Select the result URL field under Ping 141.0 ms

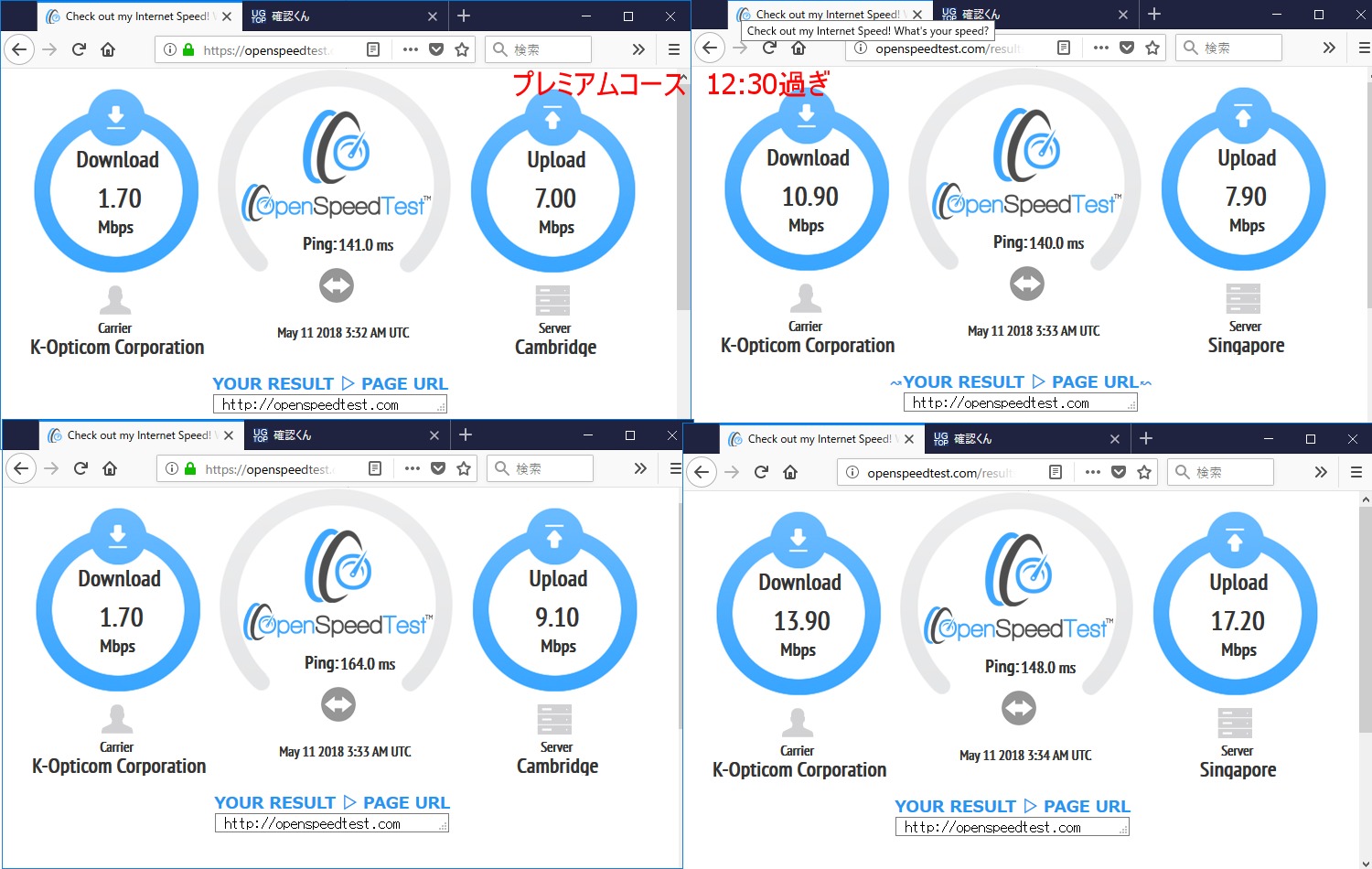[x=330, y=404]
